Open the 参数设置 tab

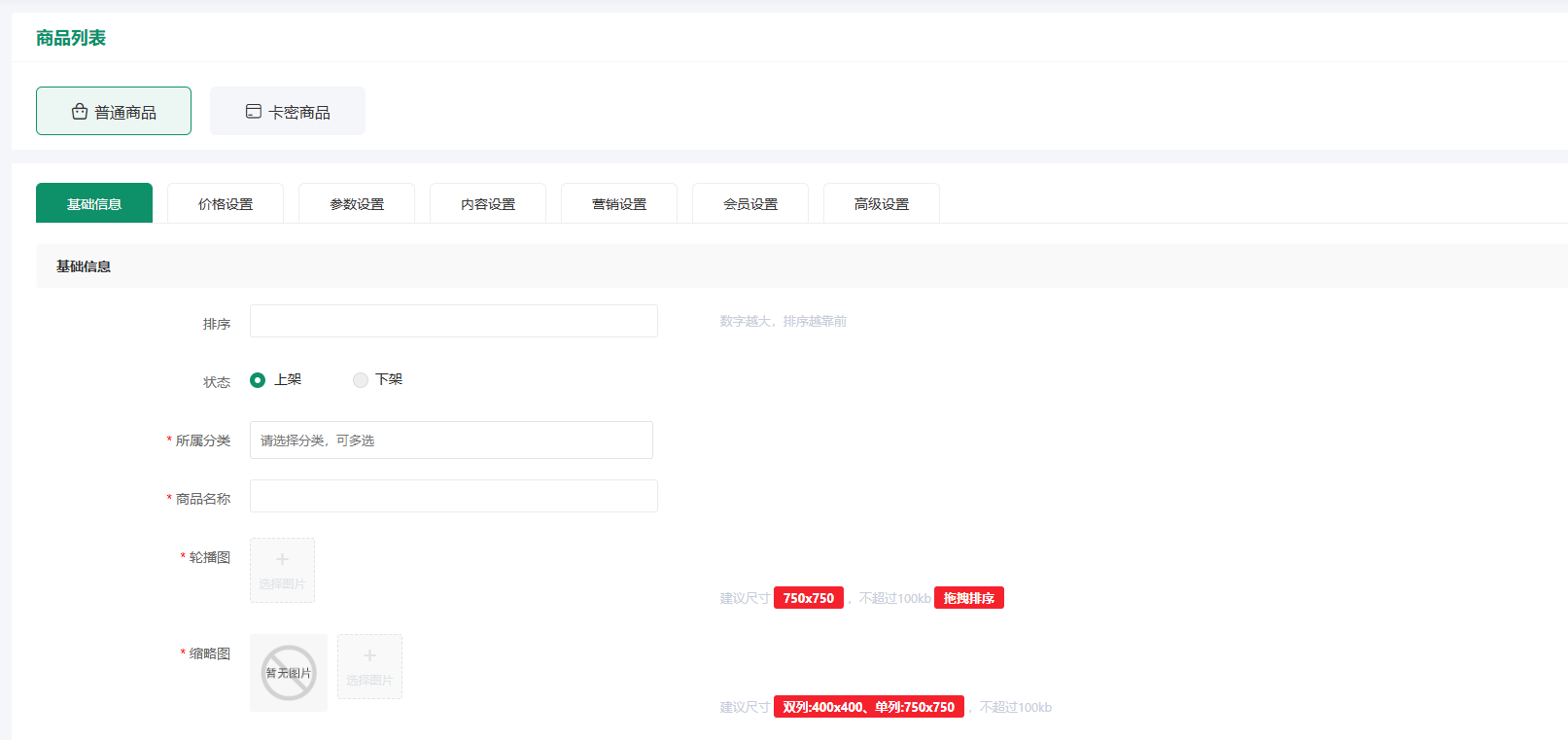[x=357, y=204]
